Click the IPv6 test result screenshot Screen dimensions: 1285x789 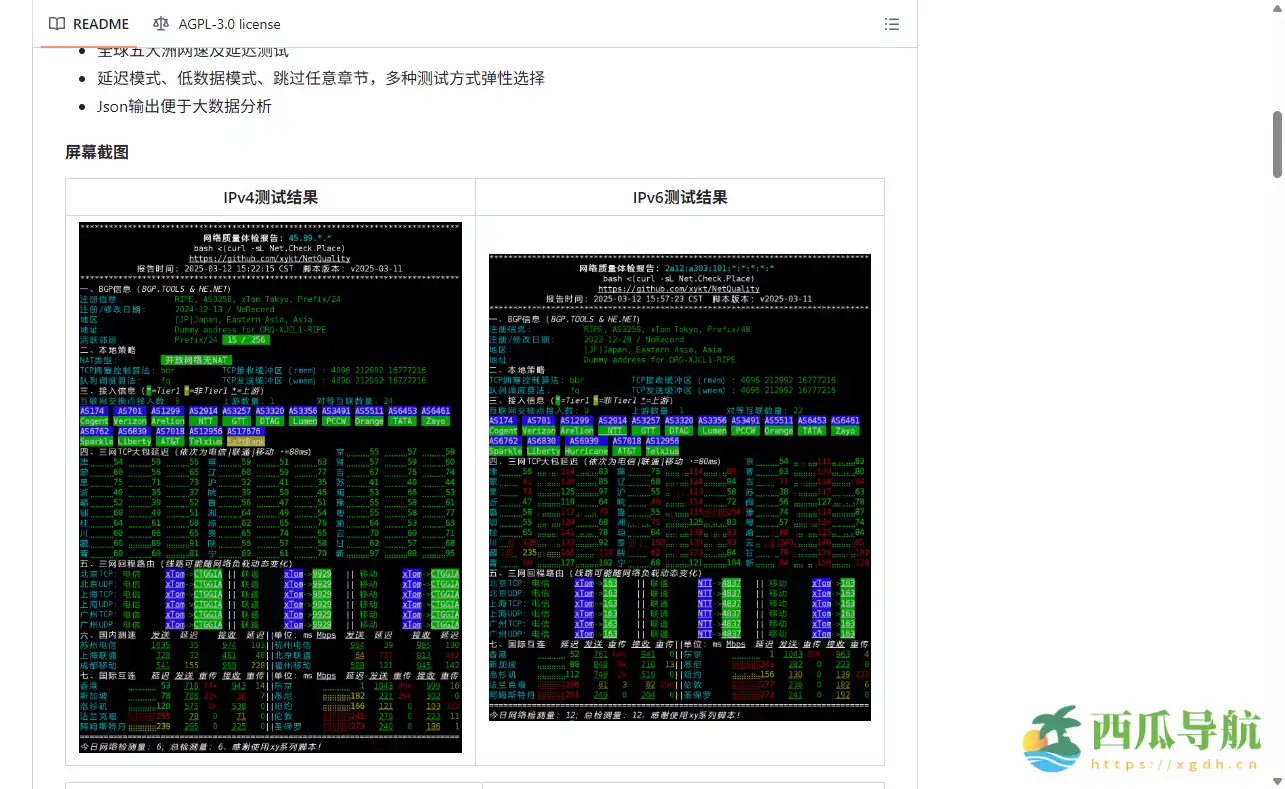click(x=679, y=487)
